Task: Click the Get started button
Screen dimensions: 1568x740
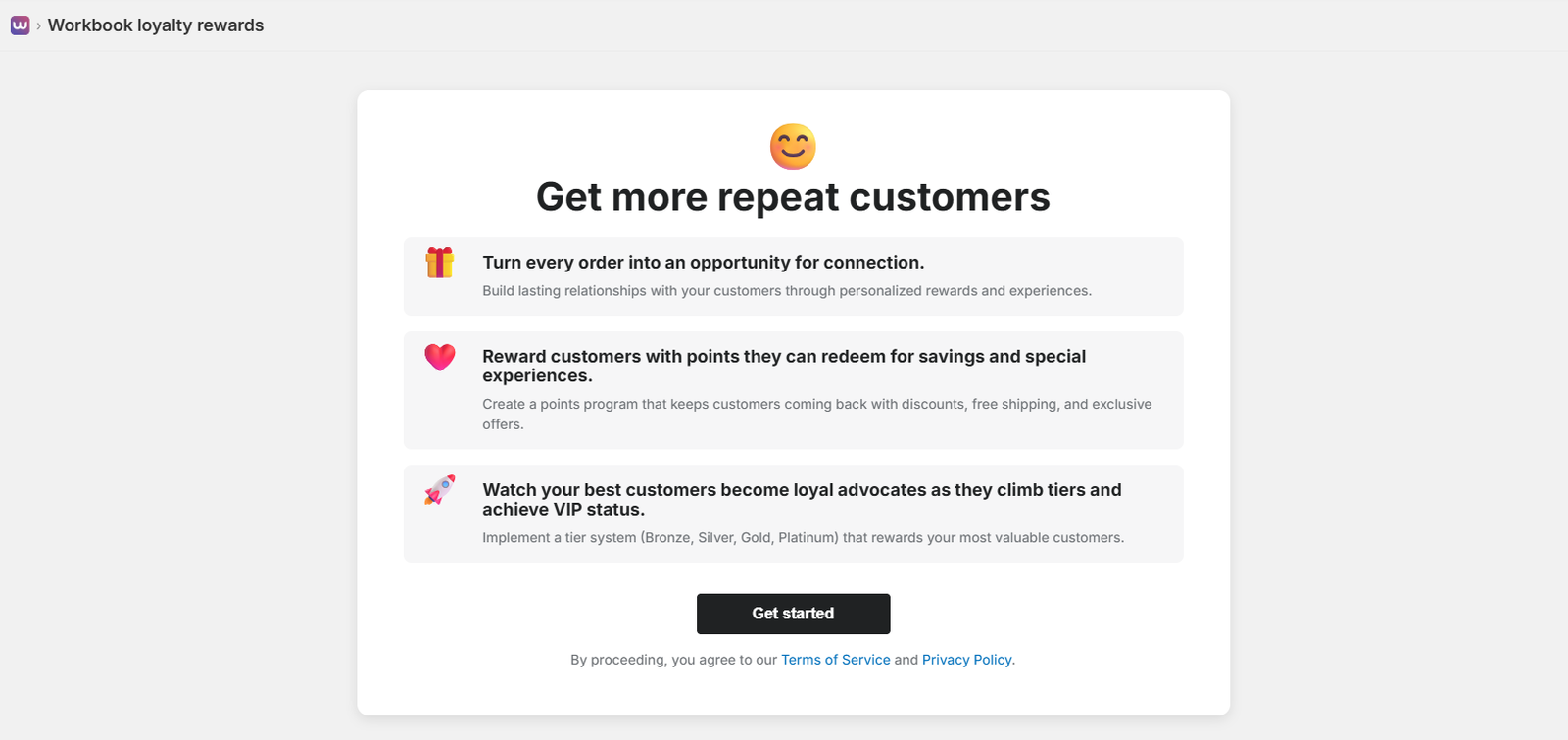Action: [793, 614]
